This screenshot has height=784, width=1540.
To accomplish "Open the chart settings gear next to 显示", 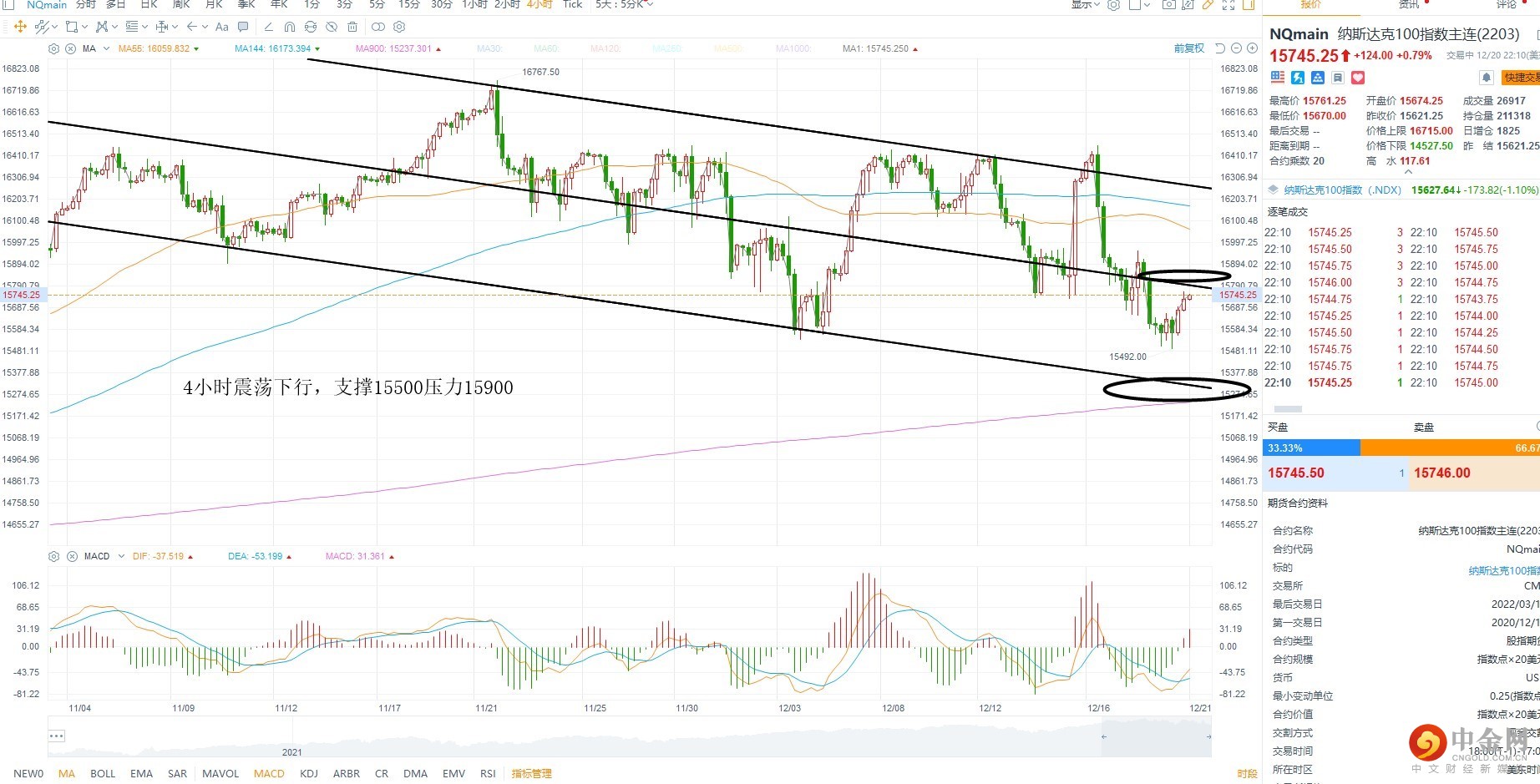I will tap(1113, 5).
